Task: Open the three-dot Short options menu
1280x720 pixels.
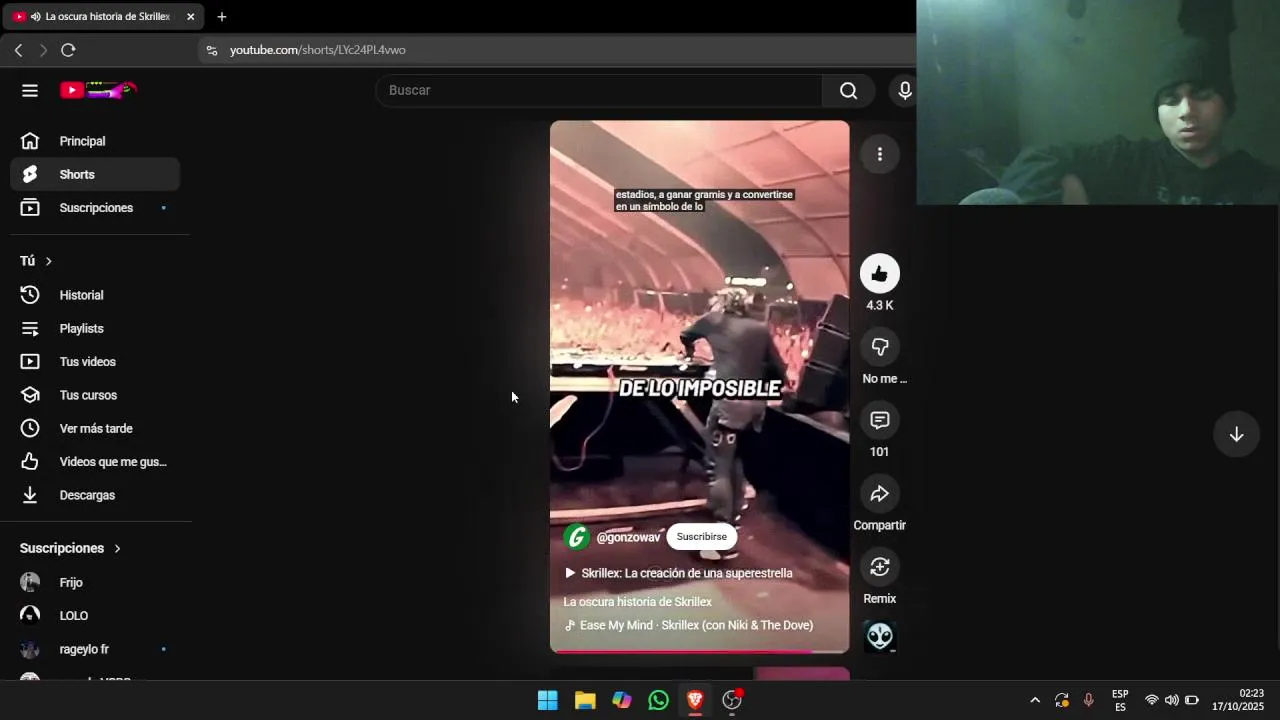Action: (880, 154)
